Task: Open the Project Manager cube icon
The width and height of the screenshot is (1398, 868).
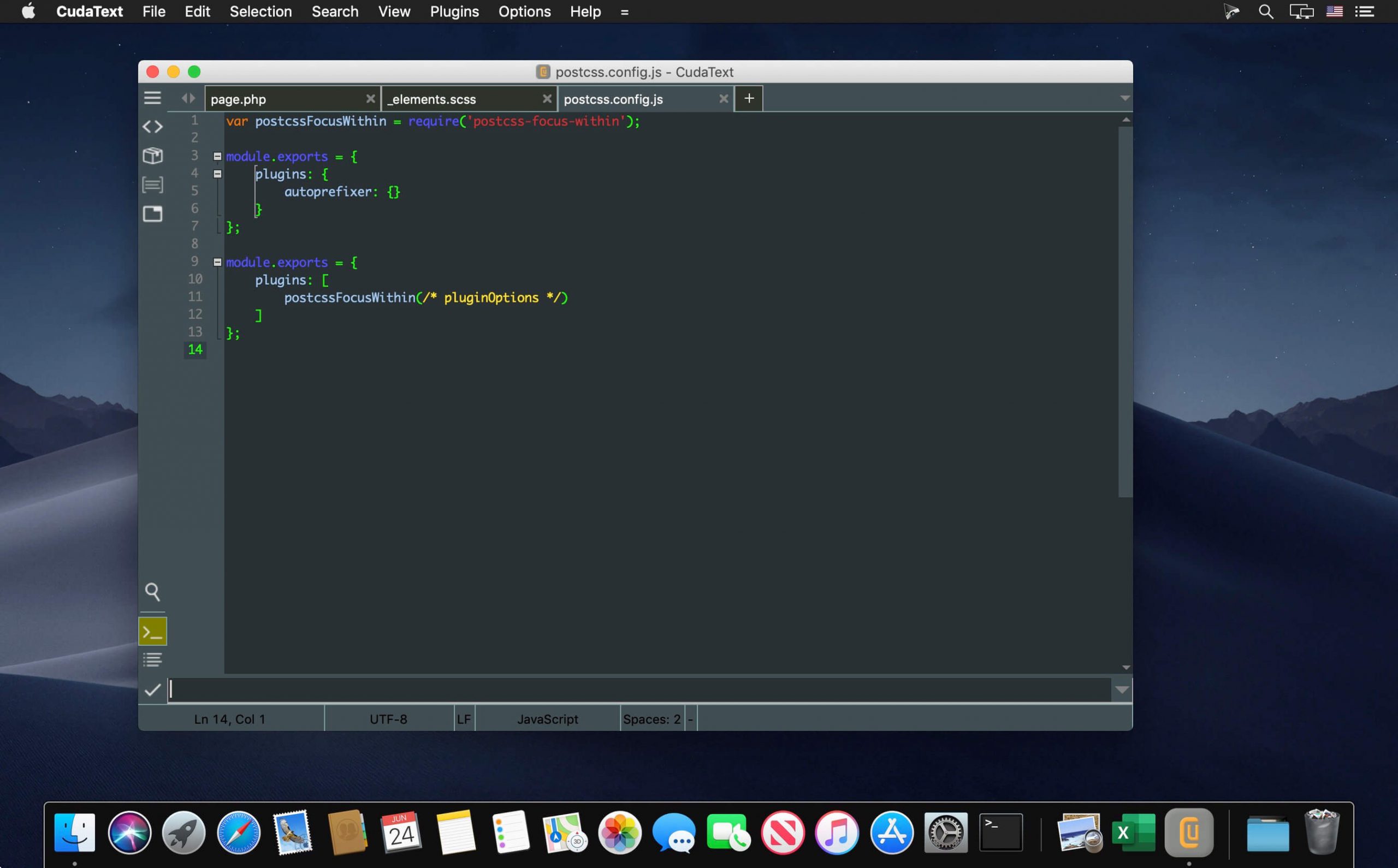Action: 153,156
